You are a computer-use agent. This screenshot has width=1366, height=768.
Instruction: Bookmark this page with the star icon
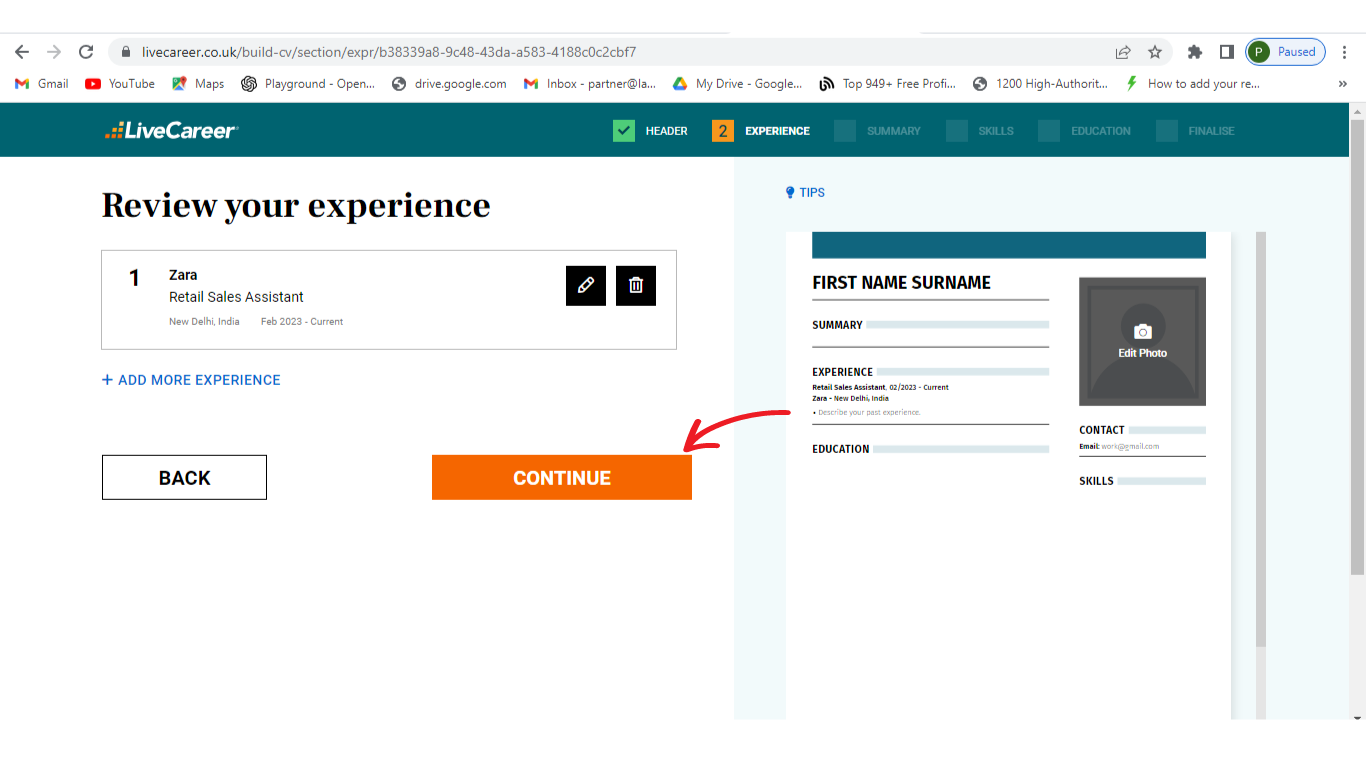(x=1155, y=52)
